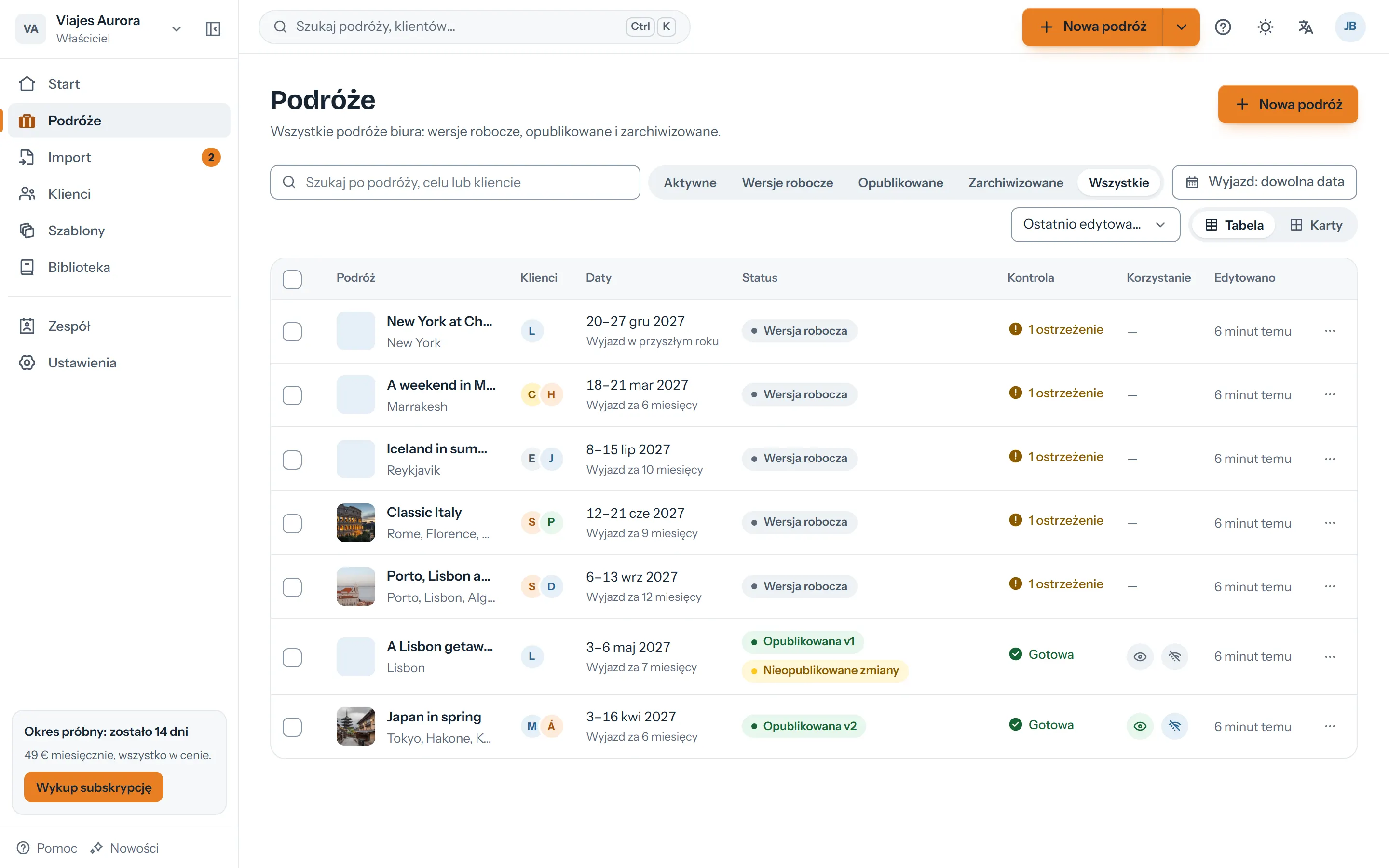This screenshot has width=1389, height=868.
Task: Click the Import badge showing 2
Action: [211, 157]
